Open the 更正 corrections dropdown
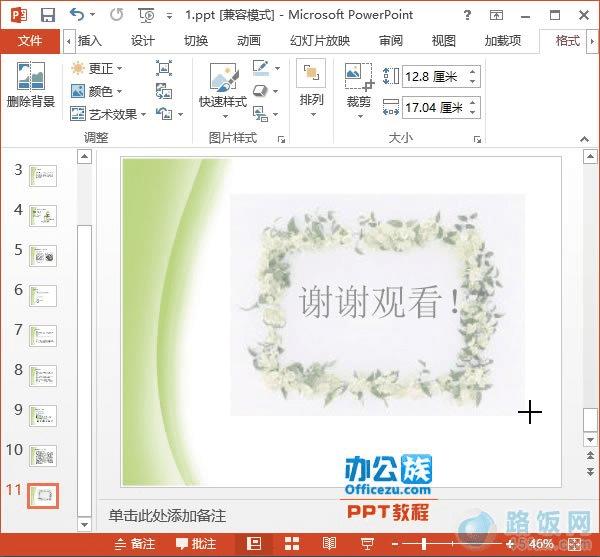 pos(97,68)
